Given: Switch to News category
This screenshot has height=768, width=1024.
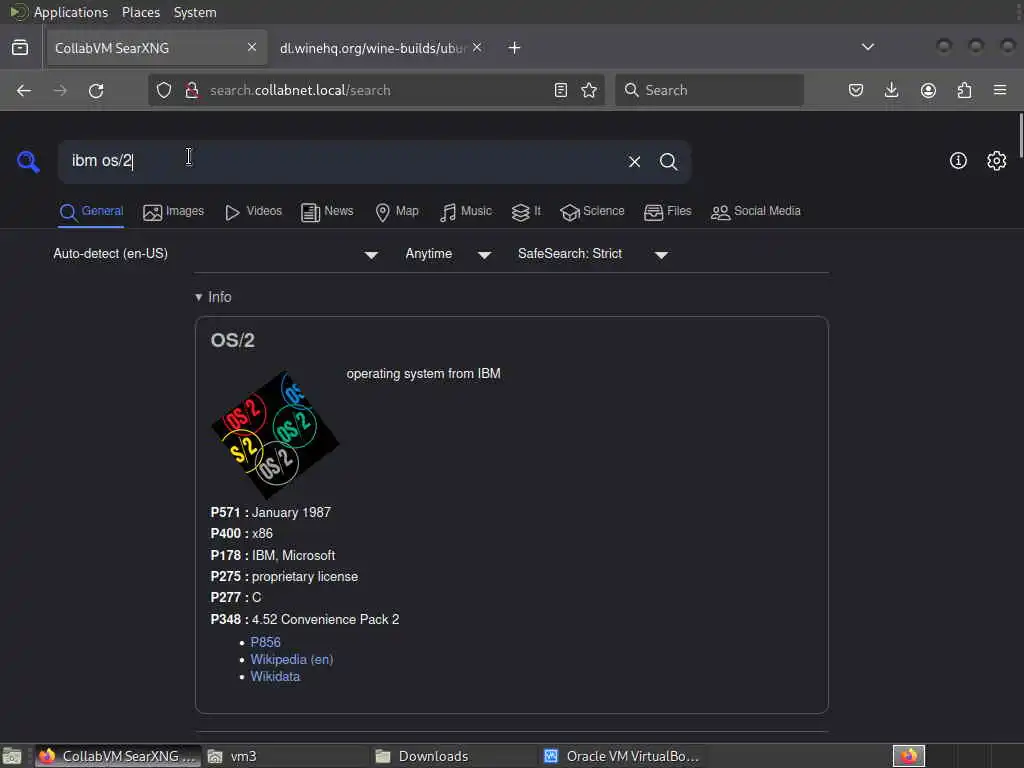Looking at the screenshot, I should [327, 212].
